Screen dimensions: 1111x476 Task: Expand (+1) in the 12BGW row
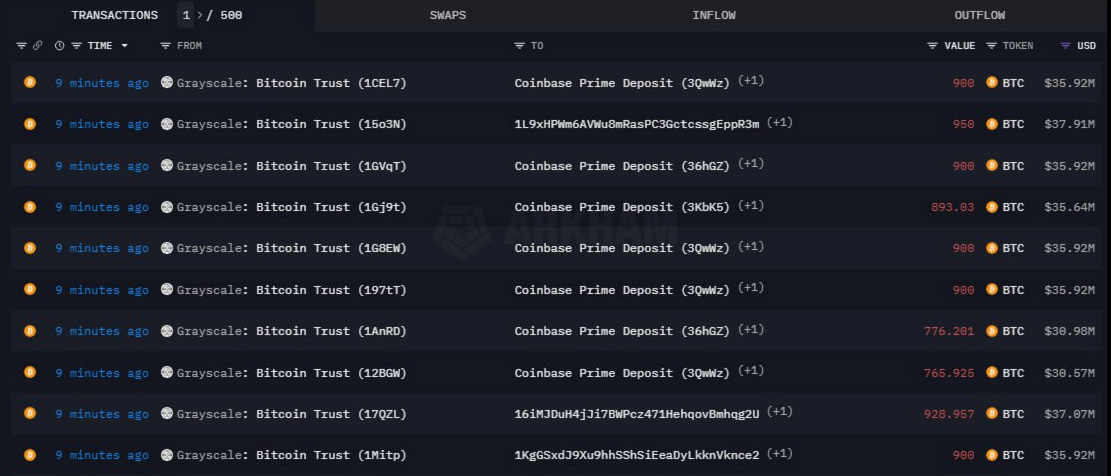(x=751, y=370)
